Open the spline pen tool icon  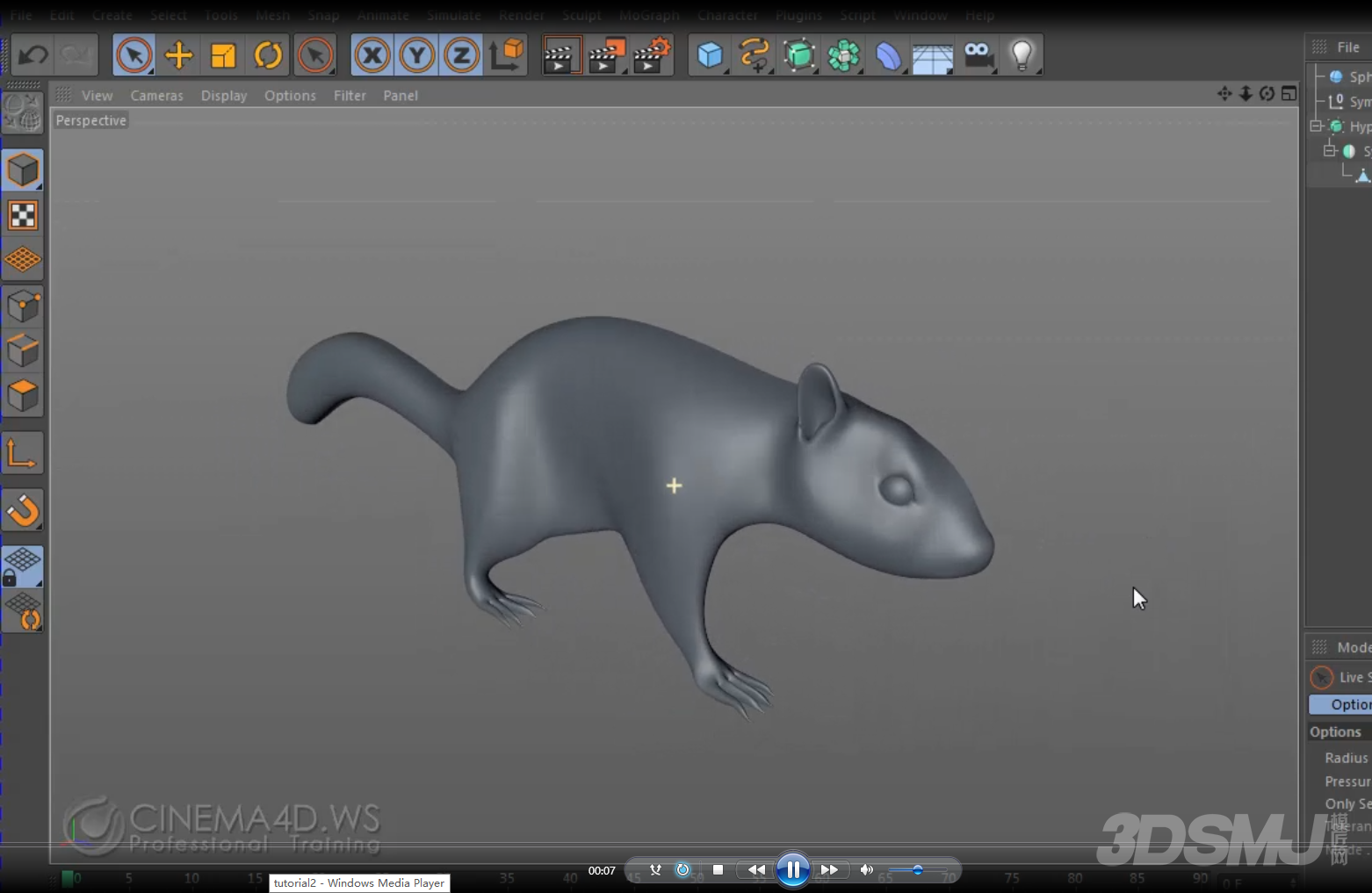(755, 55)
